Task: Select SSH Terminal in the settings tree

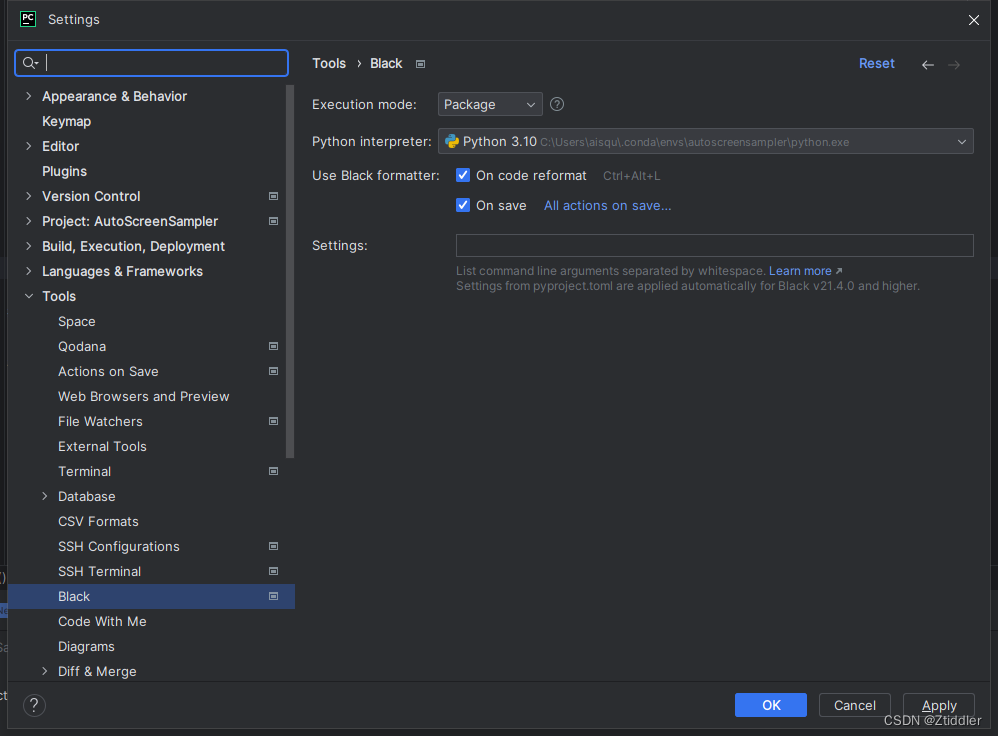Action: point(99,571)
